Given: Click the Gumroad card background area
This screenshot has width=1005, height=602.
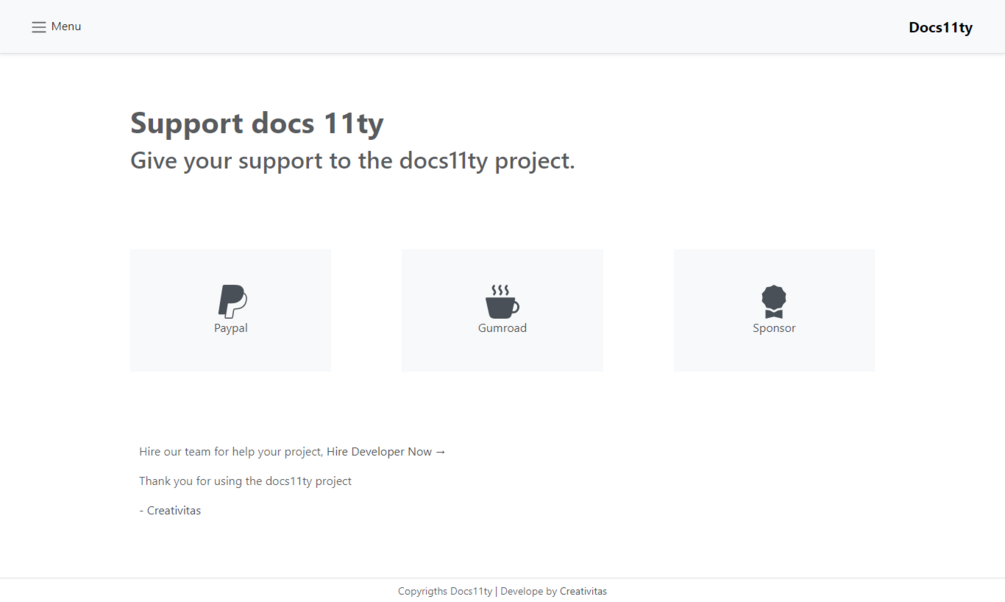Looking at the screenshot, I should pyautogui.click(x=502, y=310).
